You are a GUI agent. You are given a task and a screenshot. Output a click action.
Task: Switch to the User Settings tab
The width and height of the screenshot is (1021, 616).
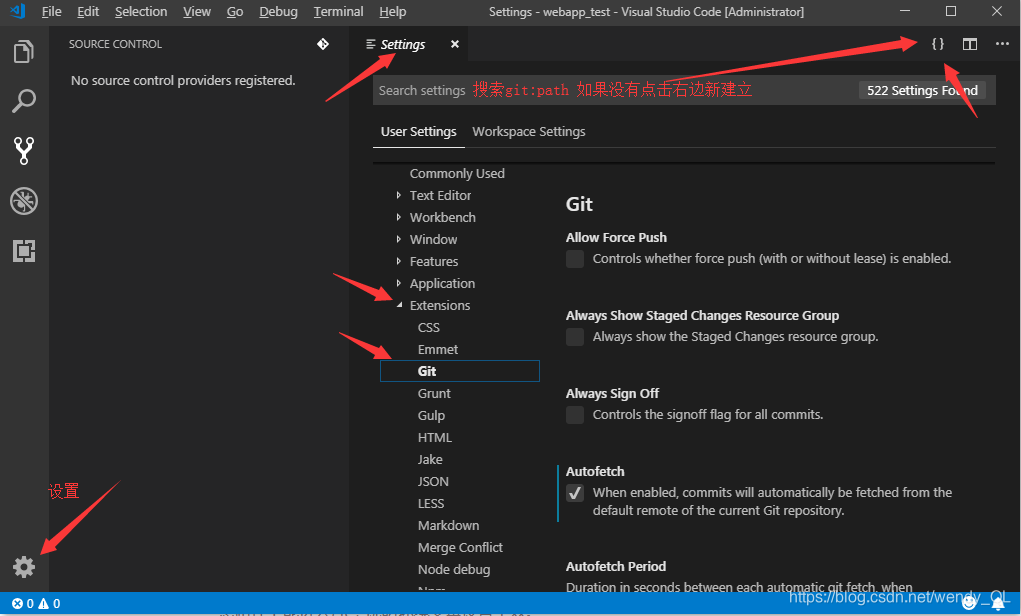click(419, 132)
